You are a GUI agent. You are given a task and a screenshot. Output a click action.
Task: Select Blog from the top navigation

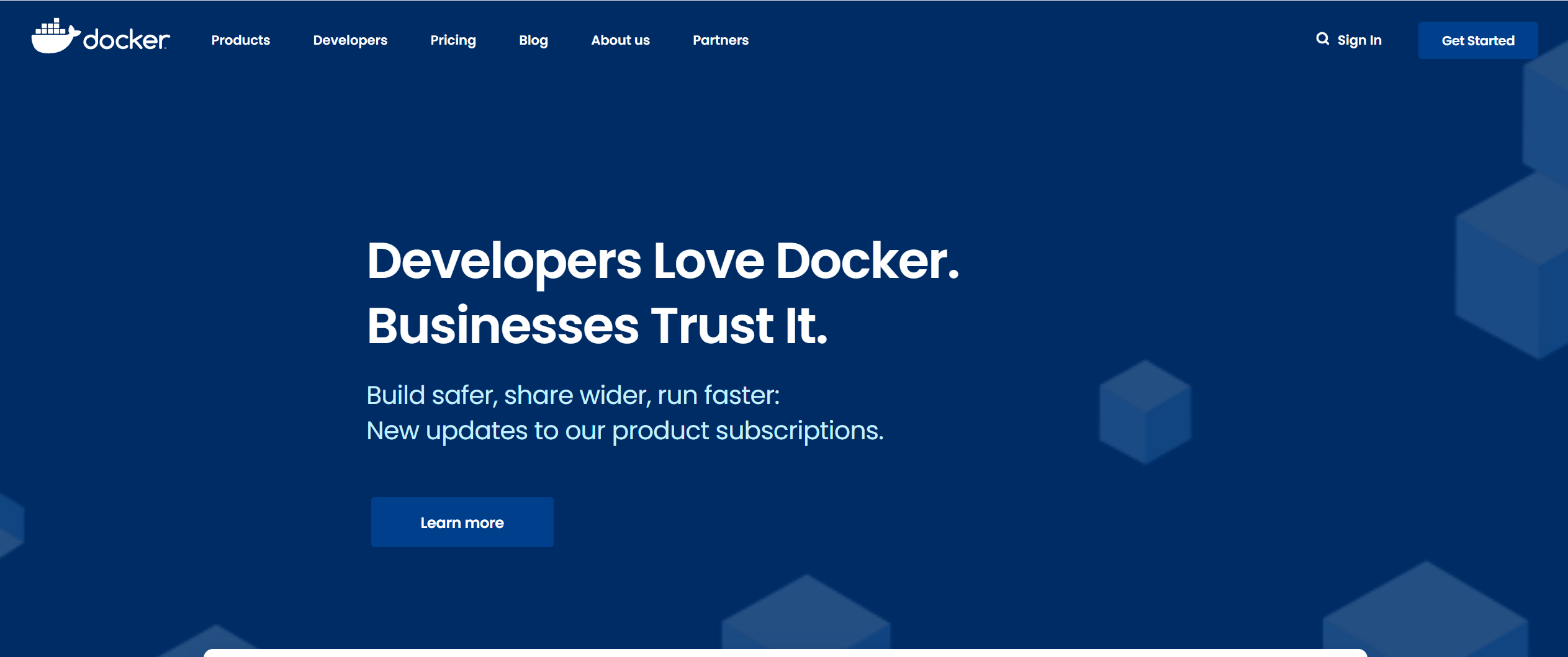tap(533, 40)
